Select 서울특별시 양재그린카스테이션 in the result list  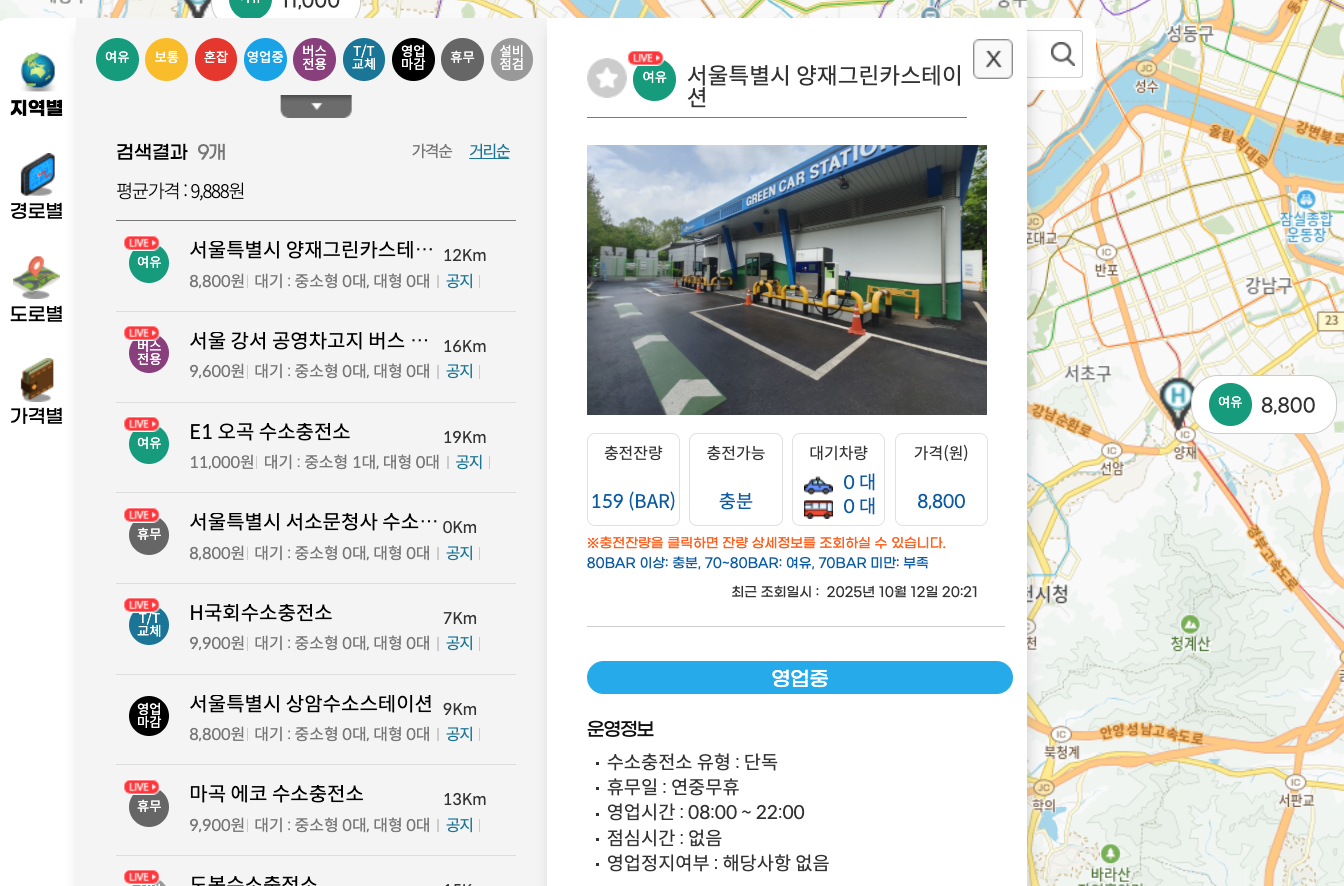tap(311, 249)
